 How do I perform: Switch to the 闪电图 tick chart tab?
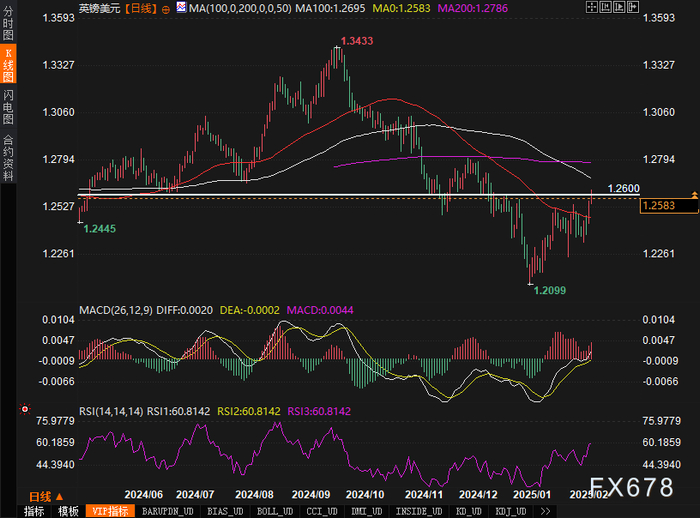tap(8, 107)
